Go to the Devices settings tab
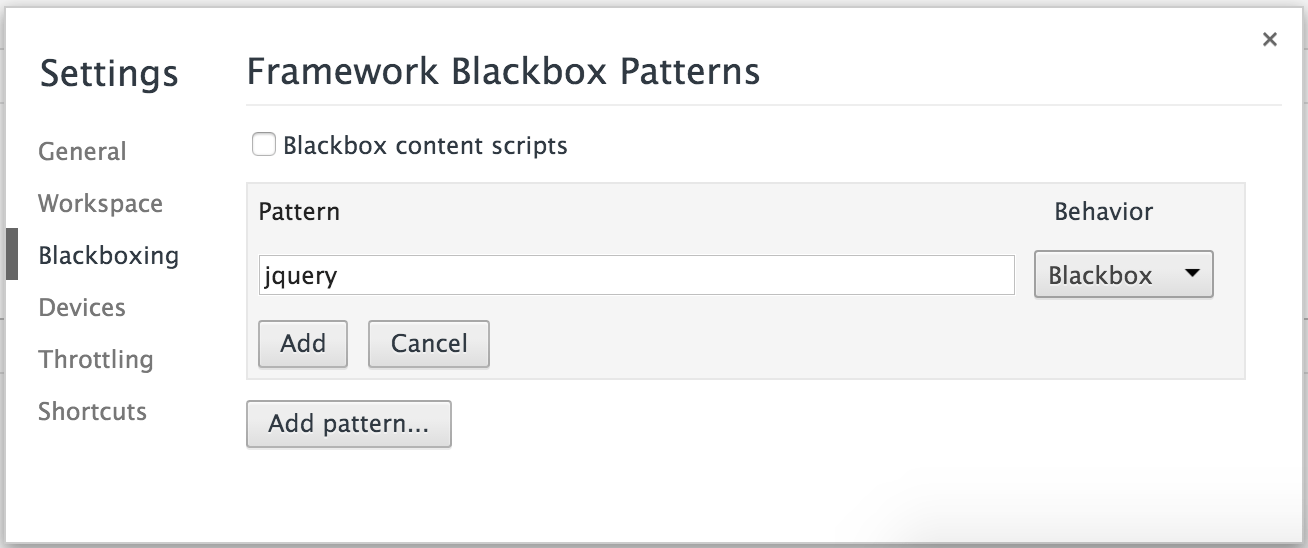This screenshot has width=1308, height=548. pos(82,308)
